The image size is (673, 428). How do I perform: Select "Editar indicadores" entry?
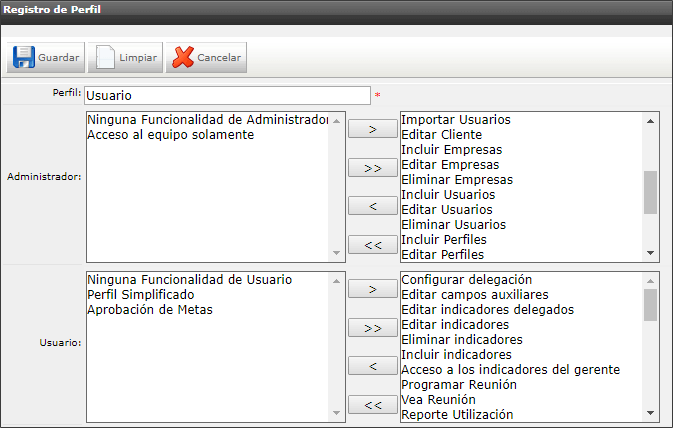[x=455, y=325]
